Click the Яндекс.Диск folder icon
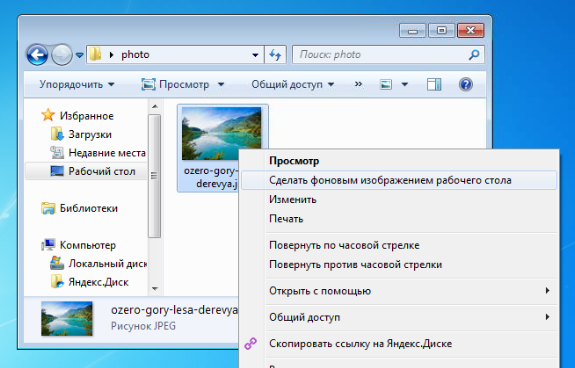Image resolution: width=575 pixels, height=368 pixels. click(57, 281)
